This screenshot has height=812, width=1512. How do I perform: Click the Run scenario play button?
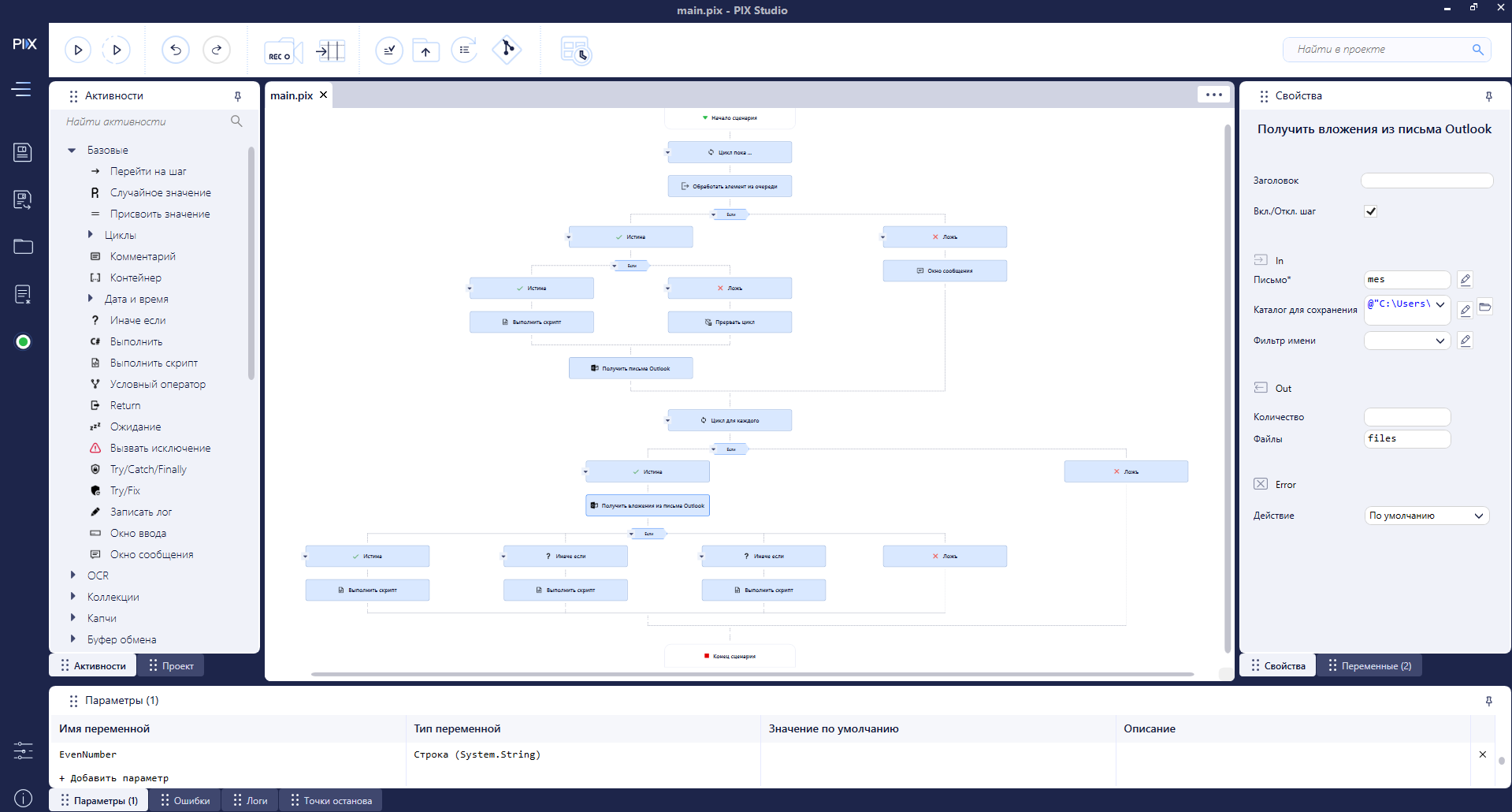click(x=78, y=50)
